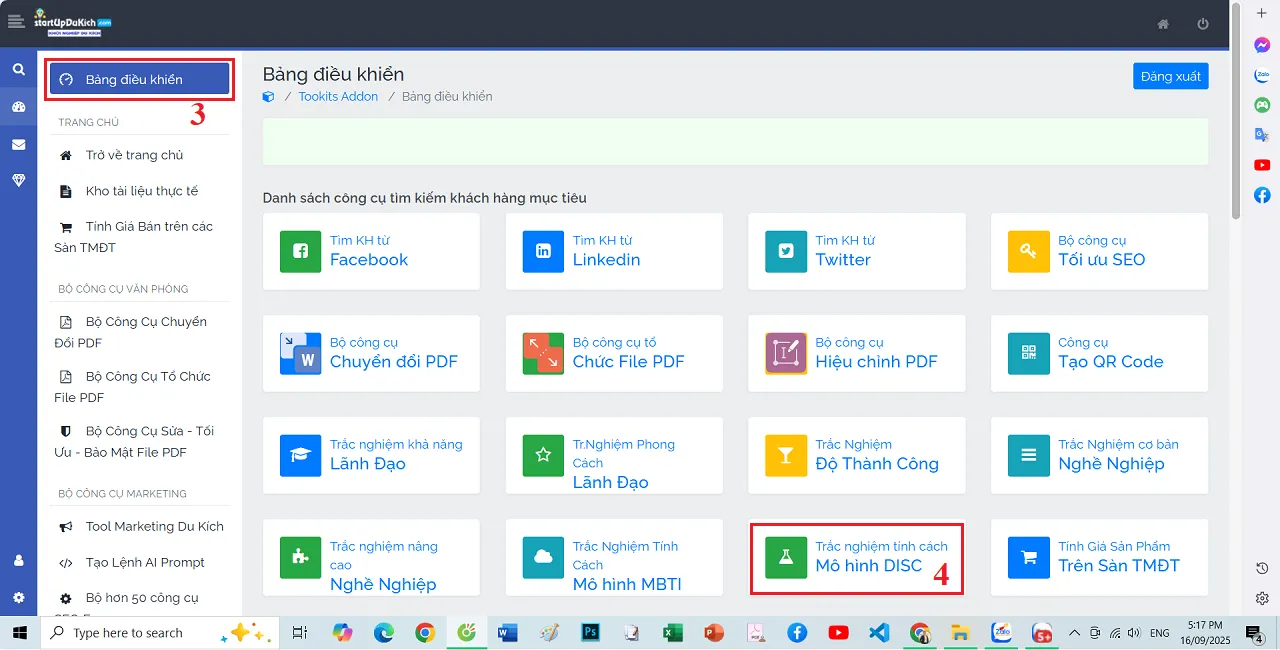Click the cloud icon on the Mô hình MBTI card
The image size is (1280, 650).
point(543,558)
